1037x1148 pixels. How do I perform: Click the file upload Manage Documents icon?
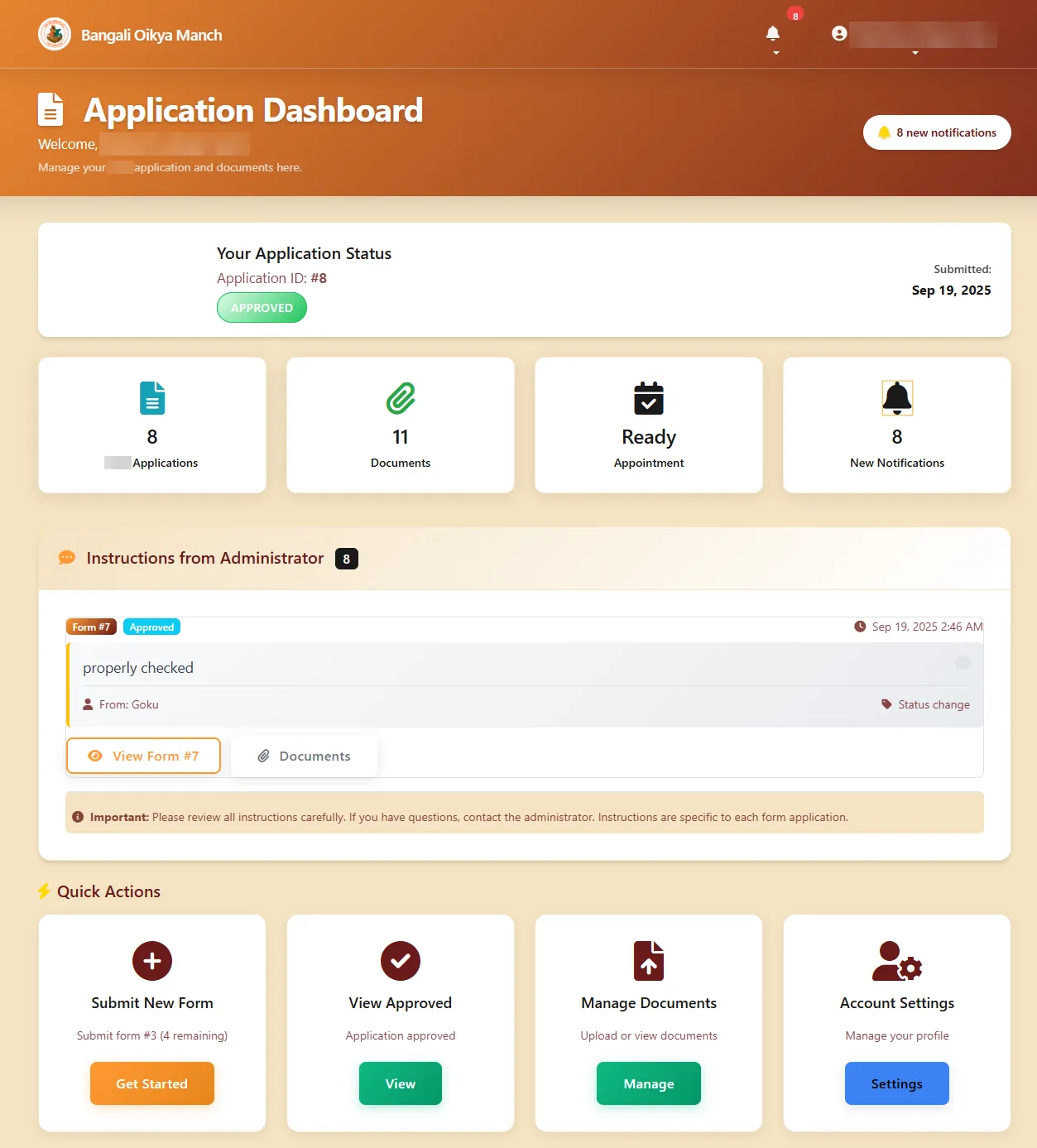649,961
